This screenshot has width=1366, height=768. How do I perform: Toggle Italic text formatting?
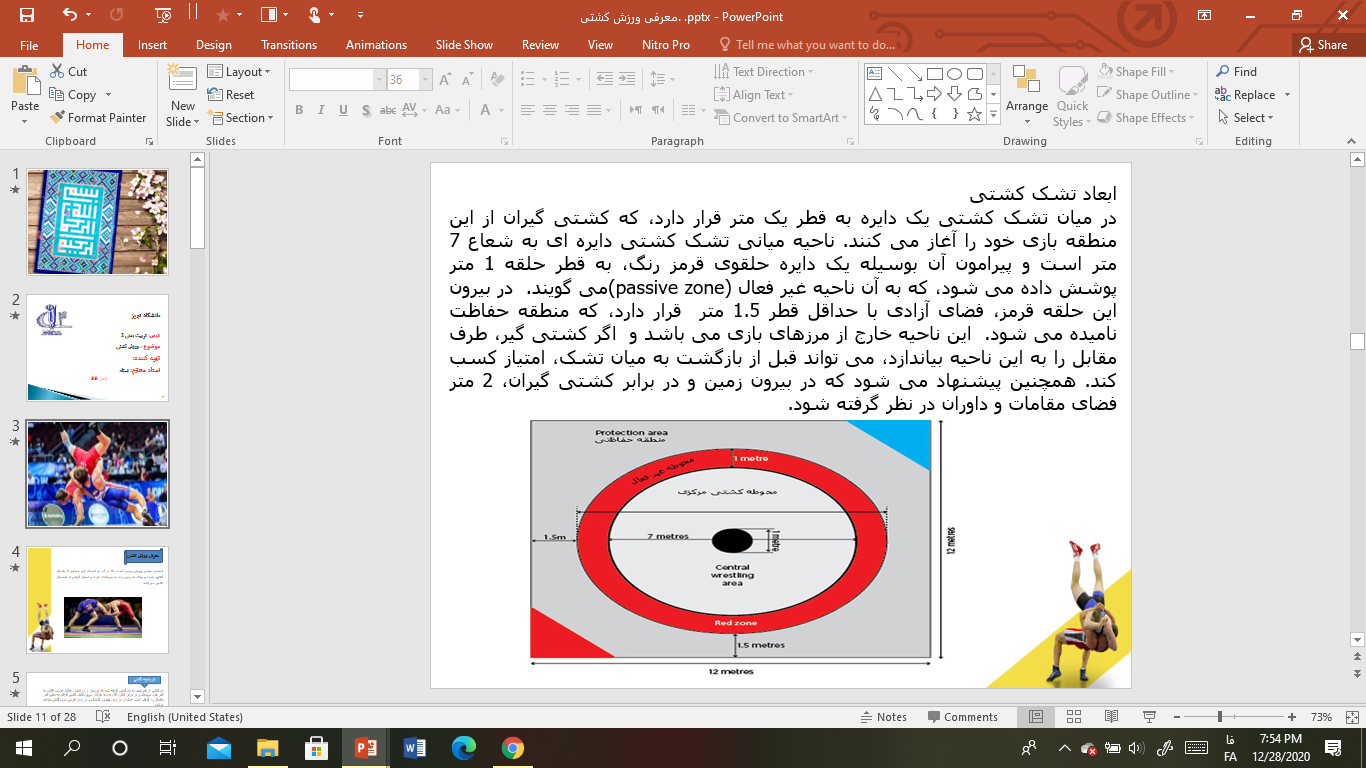click(321, 111)
